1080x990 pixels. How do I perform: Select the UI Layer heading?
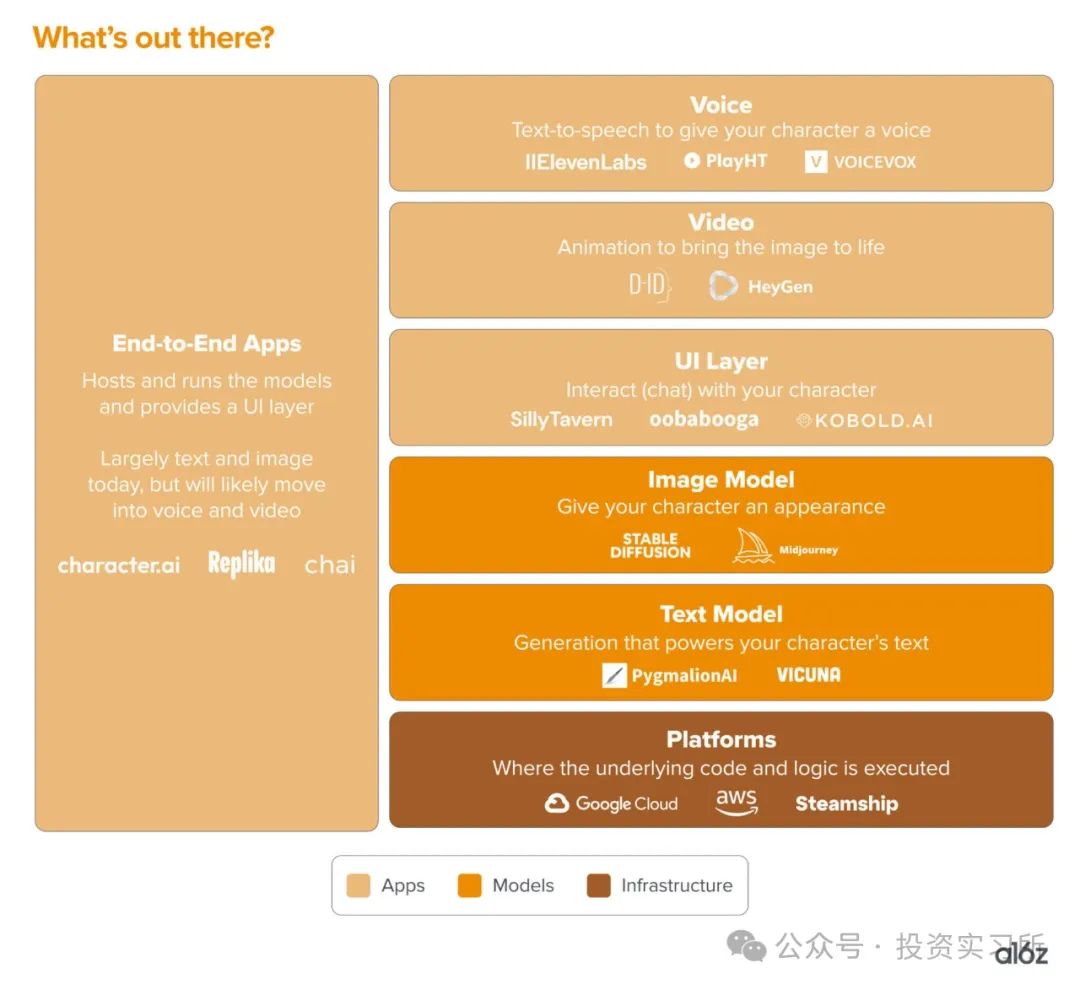tap(721, 361)
